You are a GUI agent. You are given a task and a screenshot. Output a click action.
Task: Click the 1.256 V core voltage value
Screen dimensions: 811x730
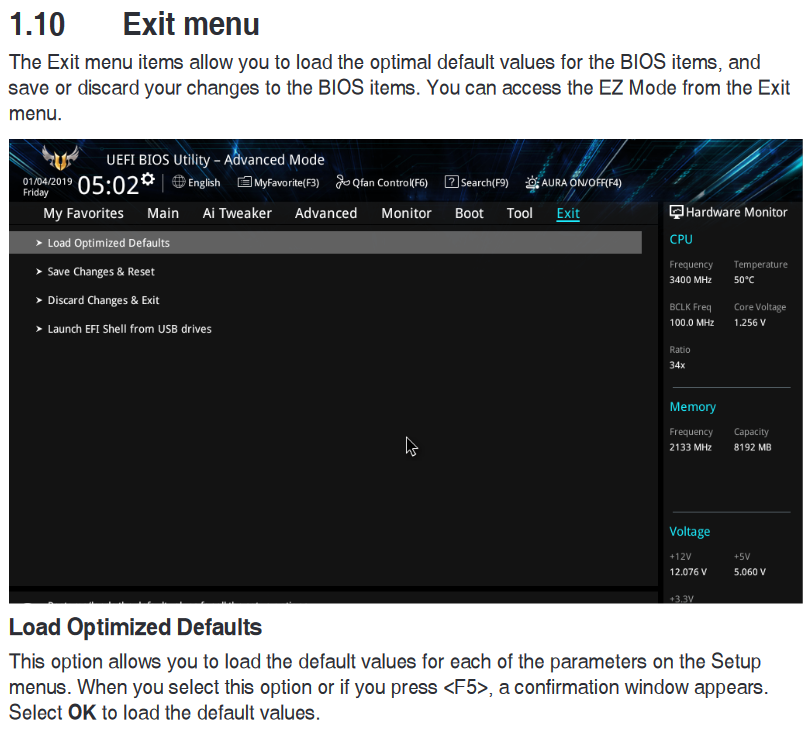click(x=749, y=323)
